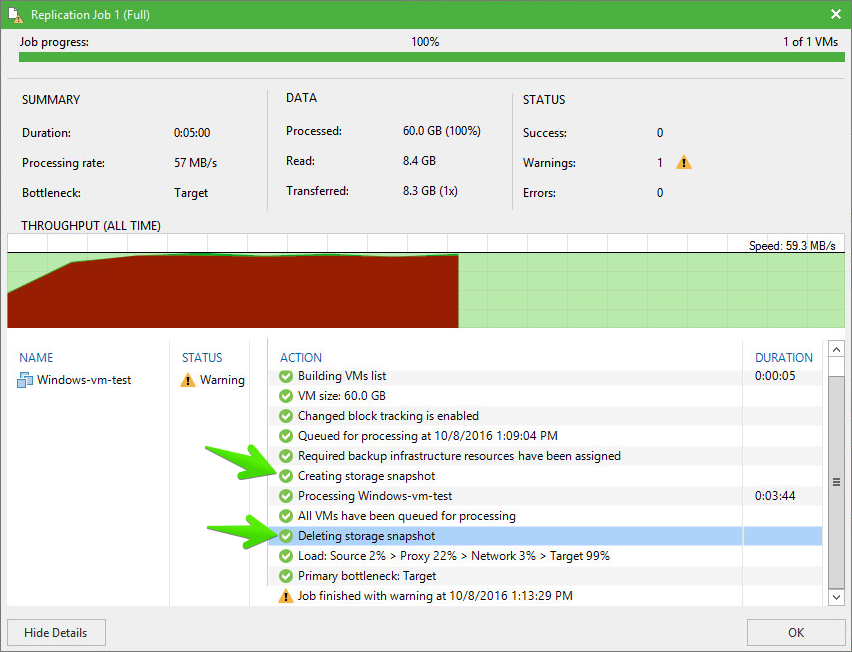The height and width of the screenshot is (652, 852).
Task: Click the action list scrollbar thumb
Action: (x=836, y=481)
